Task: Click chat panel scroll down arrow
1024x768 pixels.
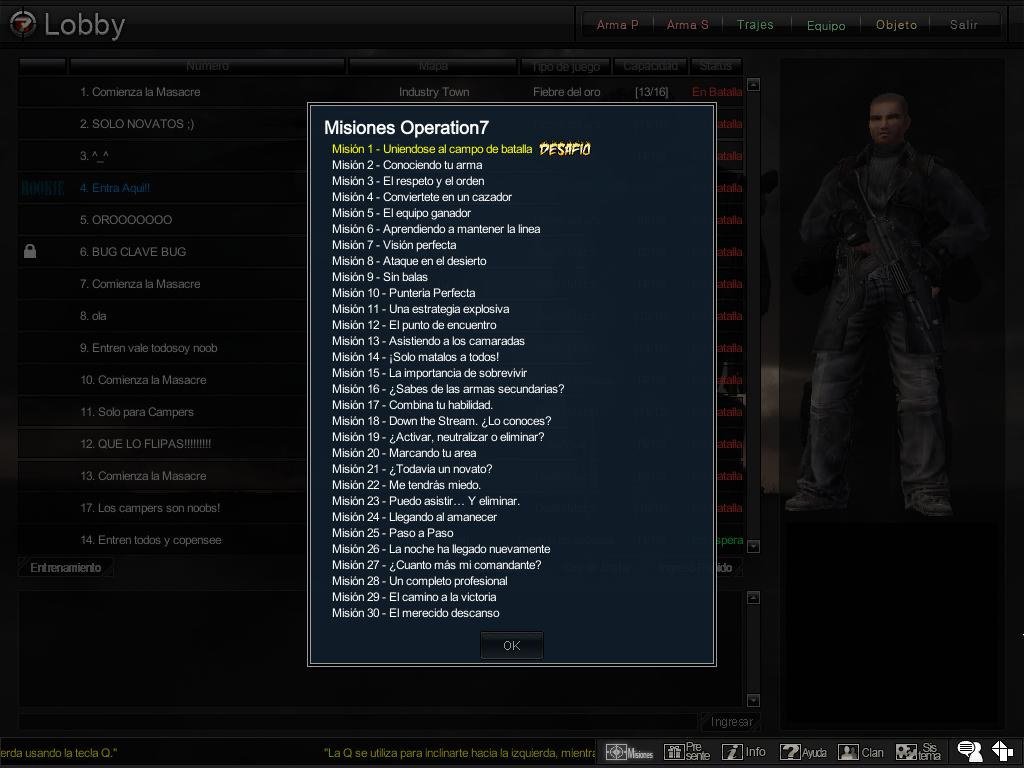Action: click(x=753, y=700)
